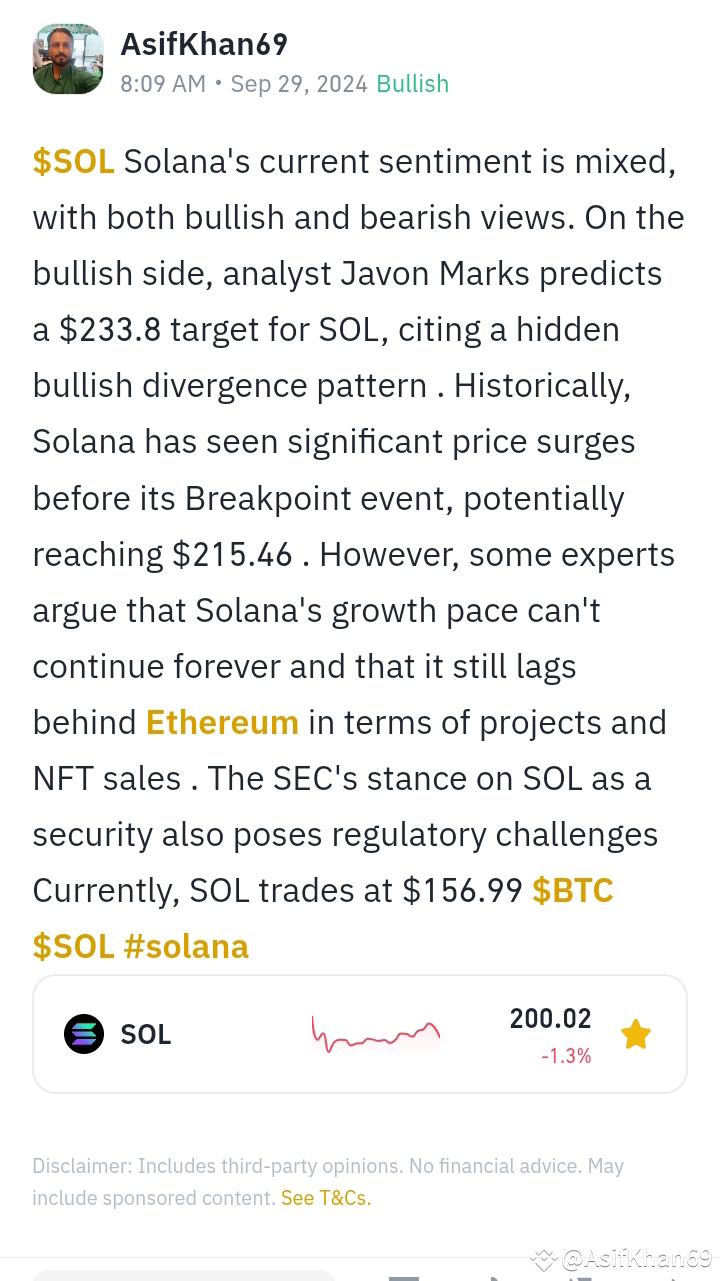The height and width of the screenshot is (1281, 720).
Task: Click the Solana coin logo icon
Action: tap(84, 1034)
